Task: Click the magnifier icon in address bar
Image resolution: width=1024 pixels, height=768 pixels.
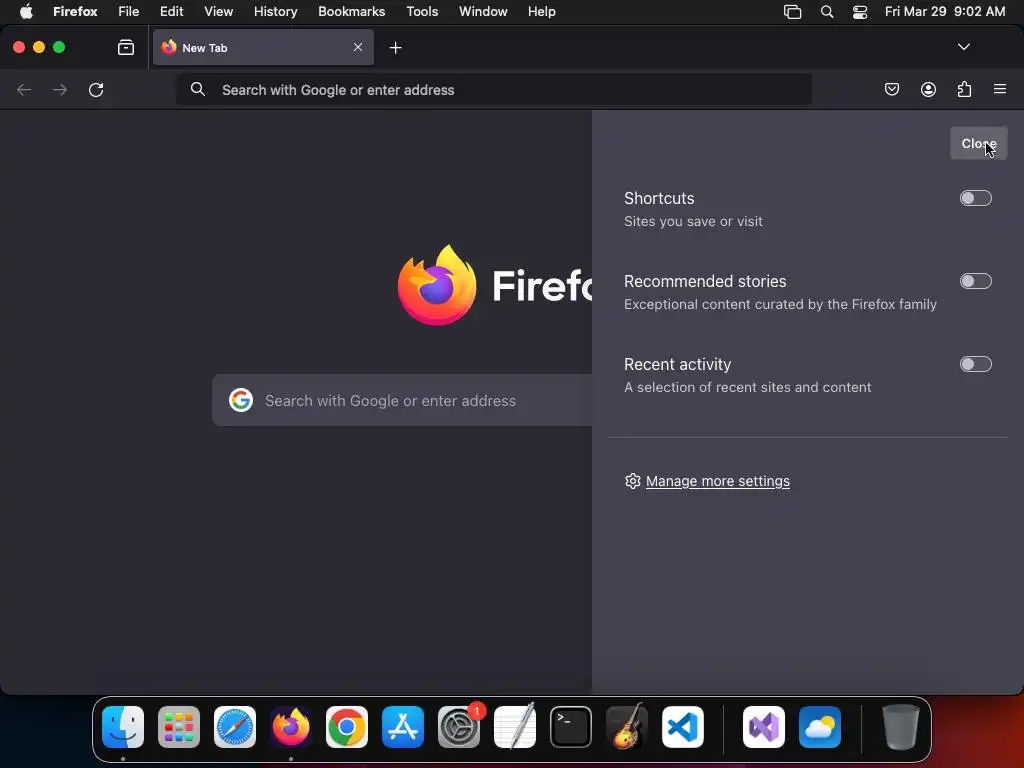Action: pos(198,89)
